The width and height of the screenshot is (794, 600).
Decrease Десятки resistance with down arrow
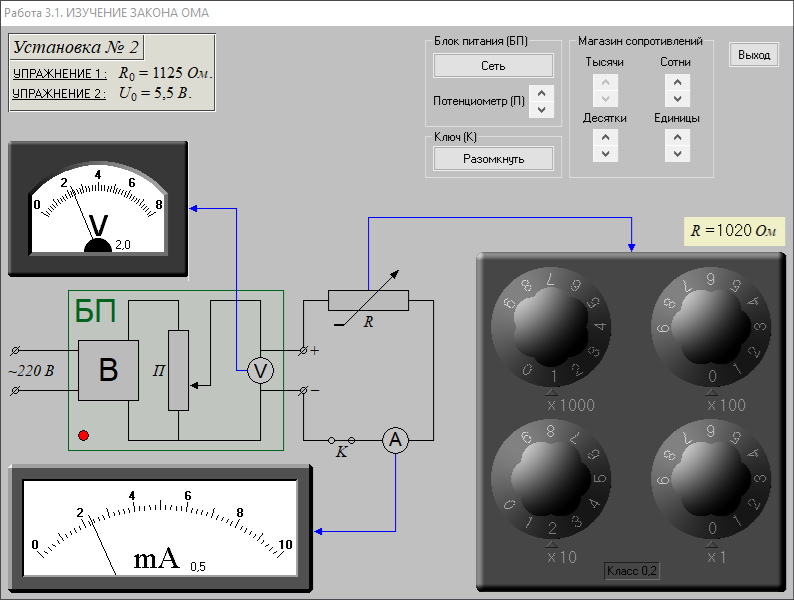605,154
